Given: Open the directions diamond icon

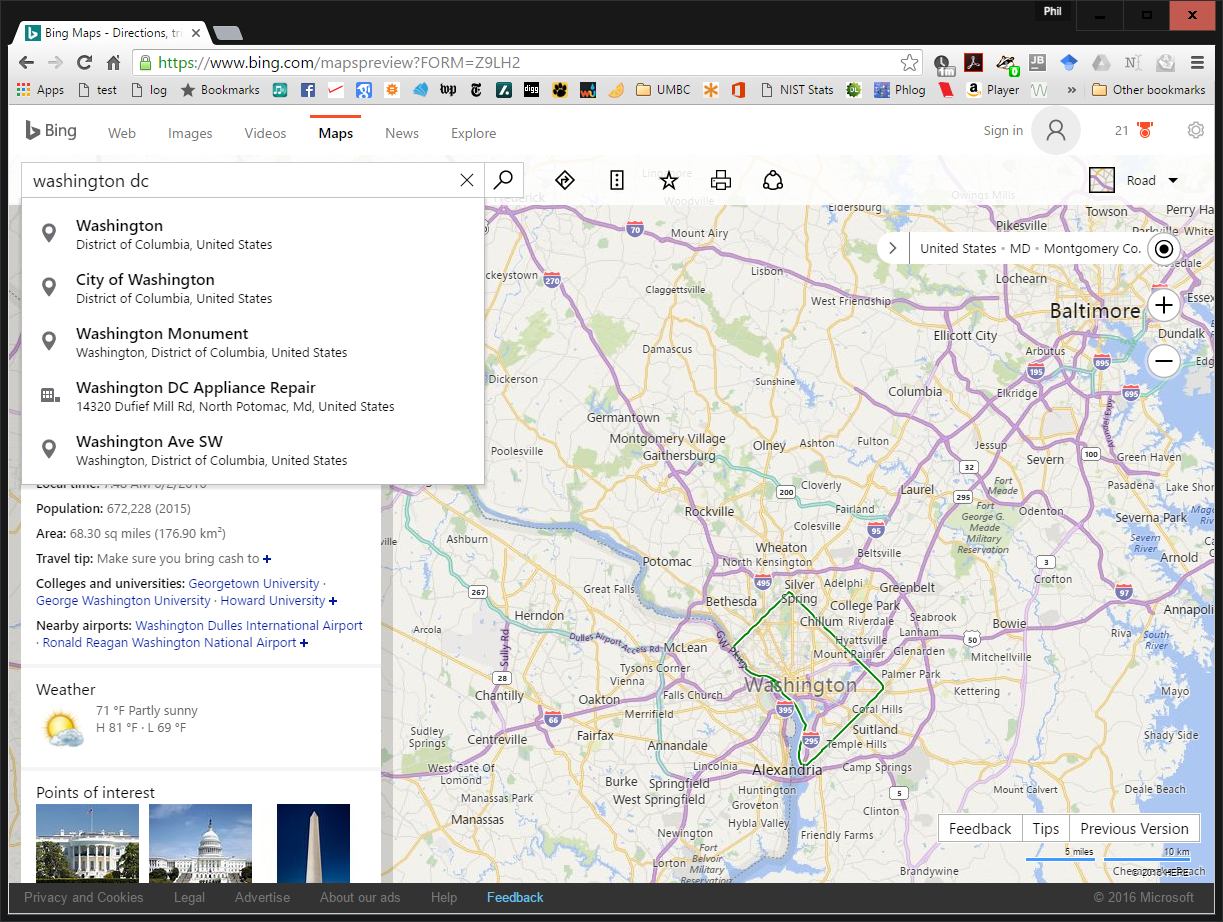Looking at the screenshot, I should [564, 181].
